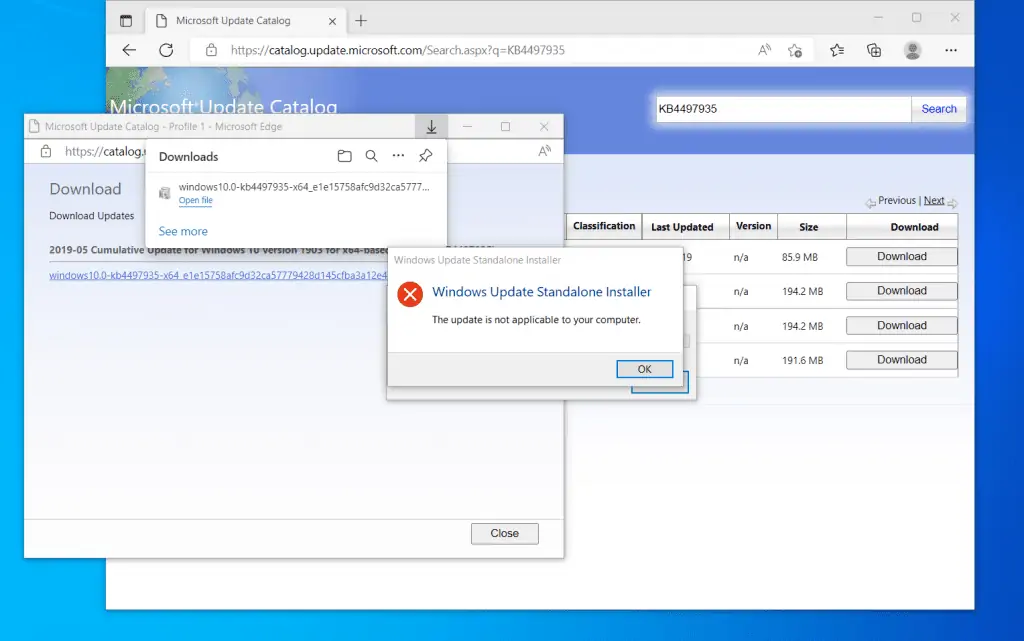Click OK in the Standalone Installer error dialog
The width and height of the screenshot is (1024, 641).
tap(645, 369)
